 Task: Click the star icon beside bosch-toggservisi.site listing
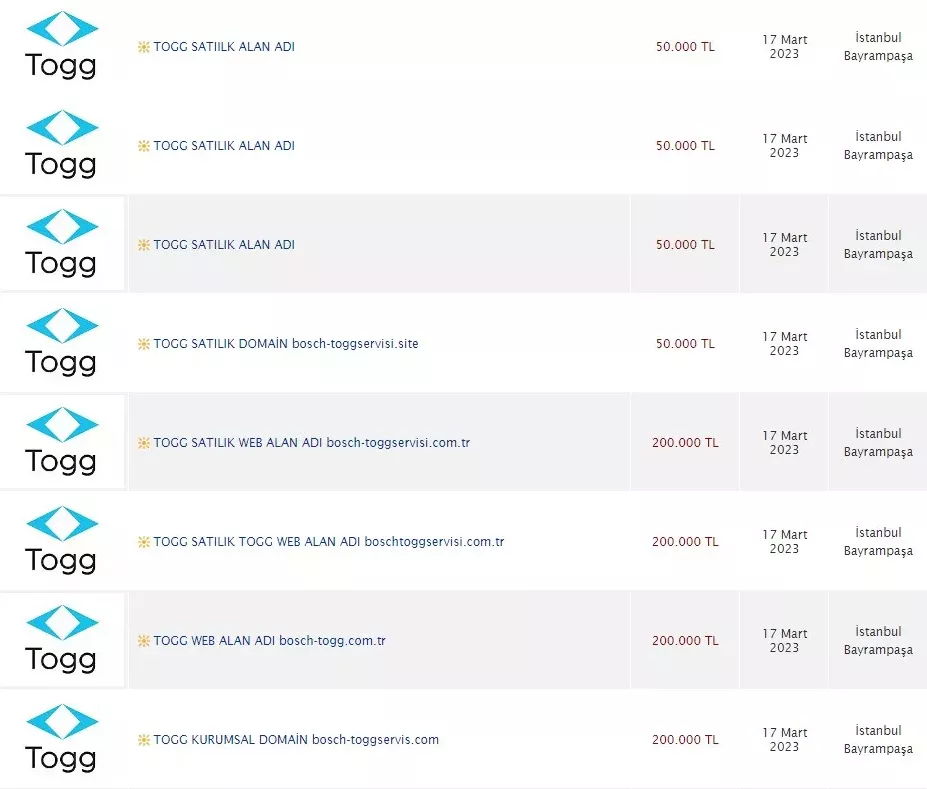[144, 344]
